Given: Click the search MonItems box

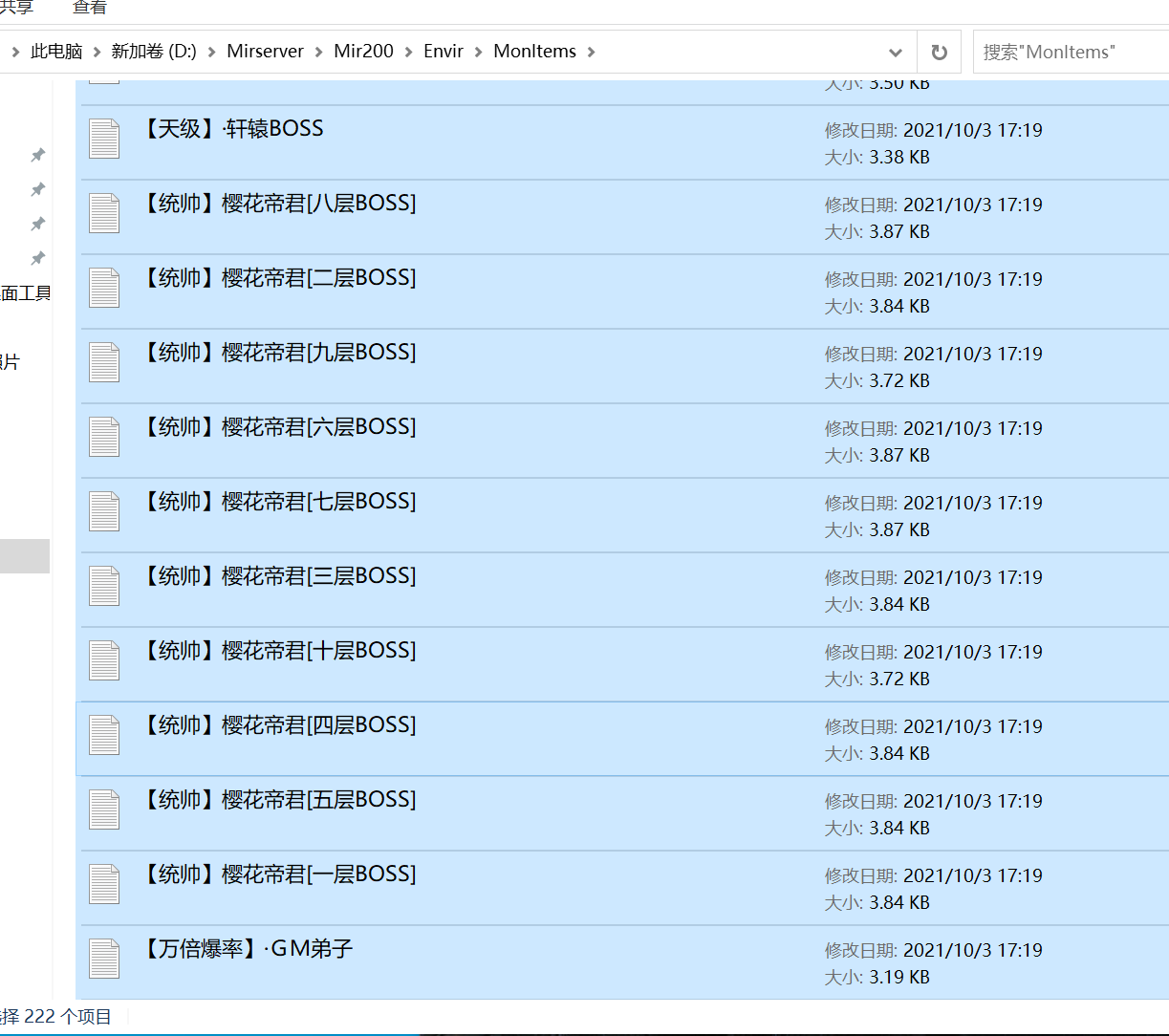Looking at the screenshot, I should tap(1071, 52).
